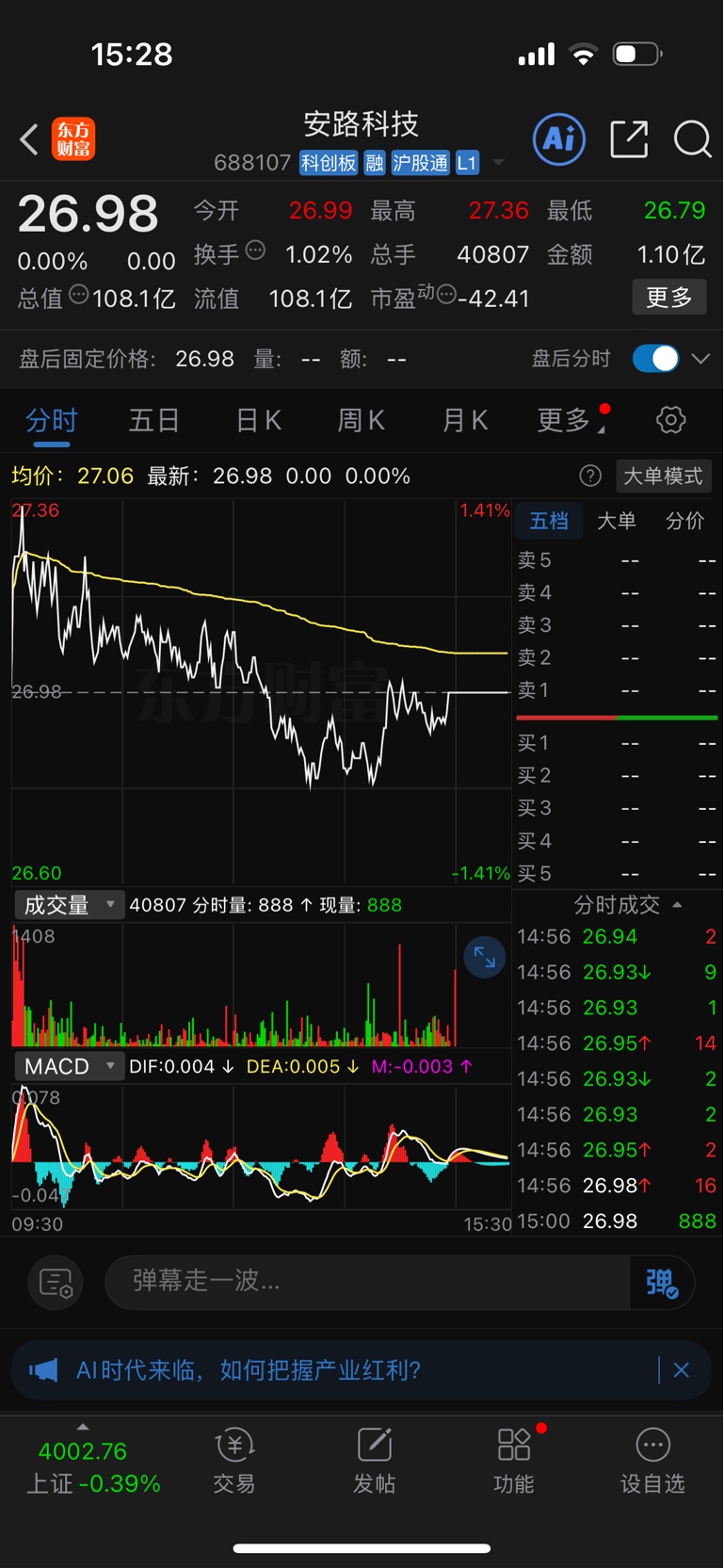This screenshot has width=724, height=1568.
Task: Tap the back arrow icon
Action: pyautogui.click(x=29, y=139)
